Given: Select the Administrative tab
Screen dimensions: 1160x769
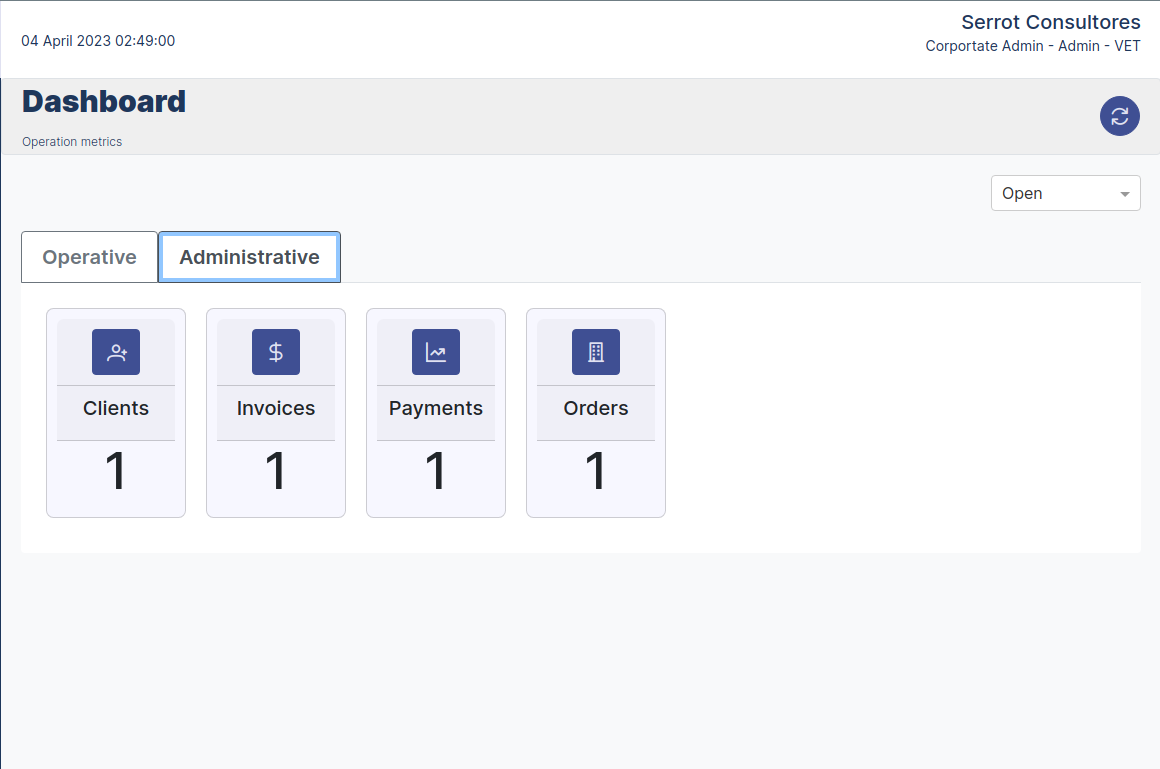Looking at the screenshot, I should 249,256.
